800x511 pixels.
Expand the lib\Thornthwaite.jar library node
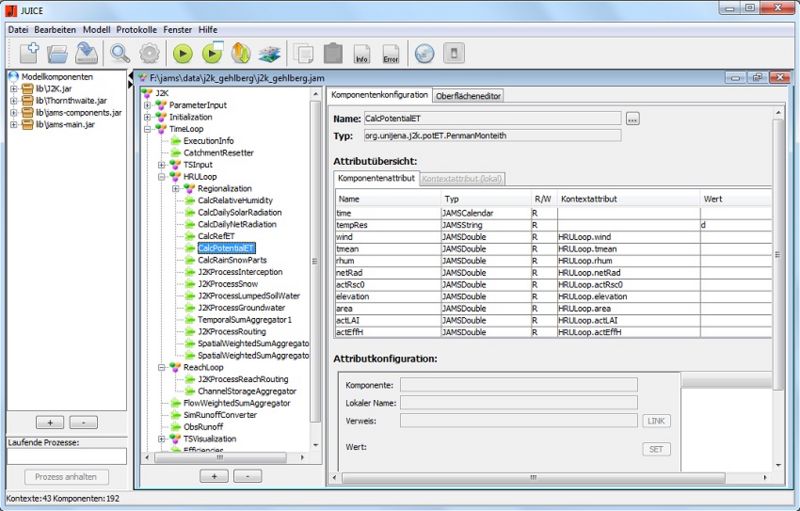(x=14, y=100)
